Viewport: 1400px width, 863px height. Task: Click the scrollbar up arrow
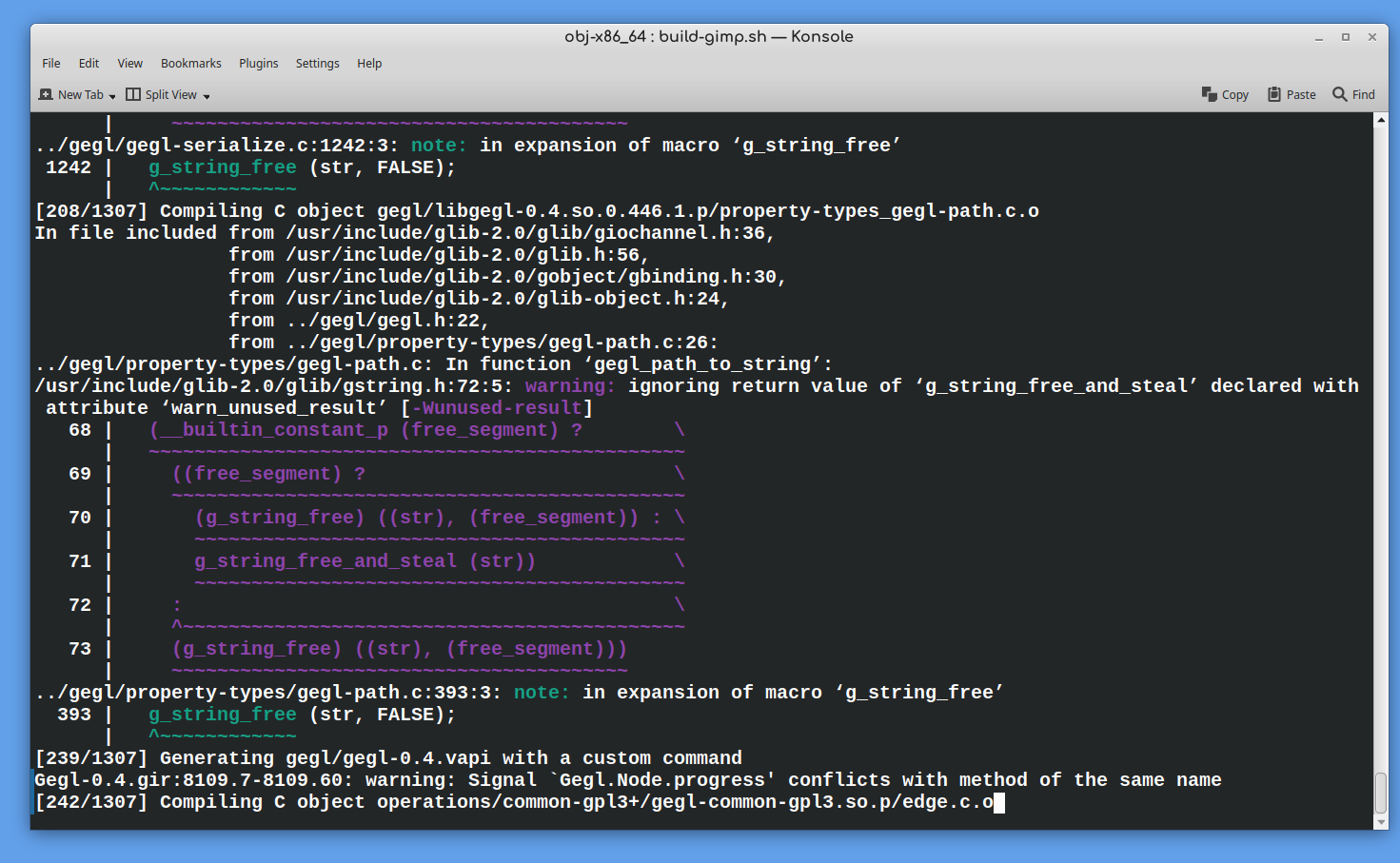[1381, 120]
